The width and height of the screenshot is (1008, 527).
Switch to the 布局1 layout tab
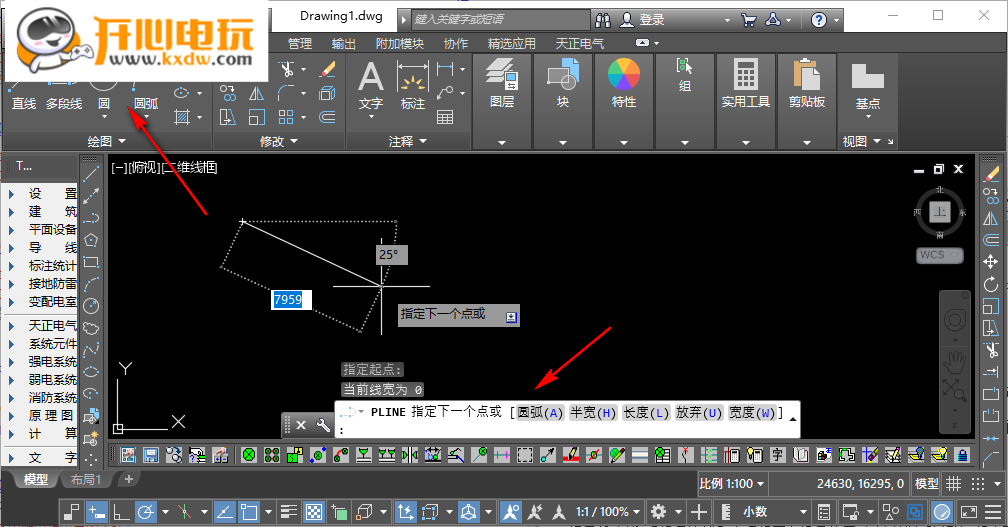pyautogui.click(x=88, y=480)
